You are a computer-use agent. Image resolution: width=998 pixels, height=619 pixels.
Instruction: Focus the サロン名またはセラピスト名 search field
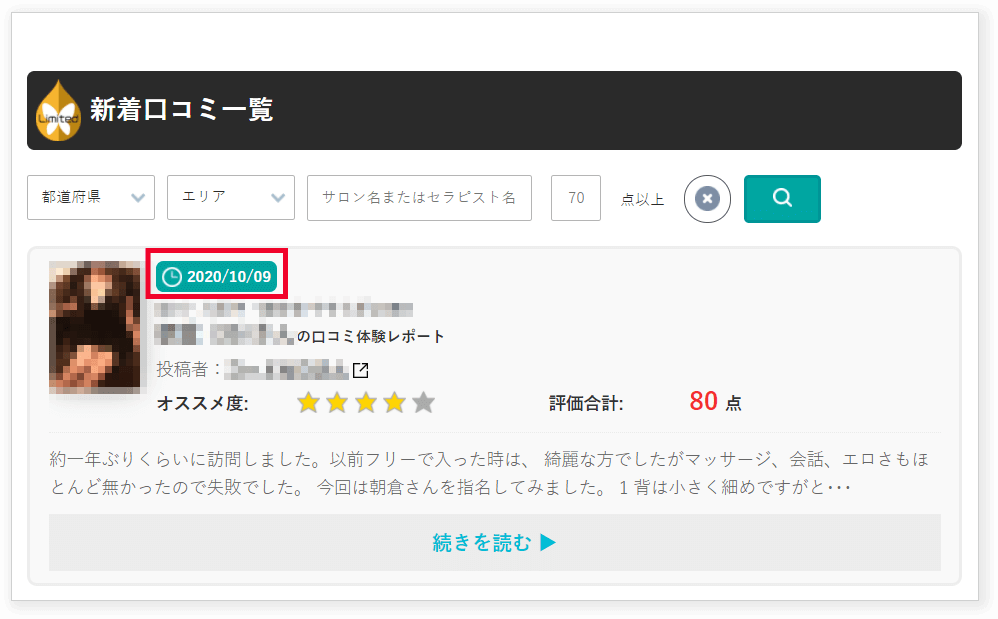click(x=419, y=198)
